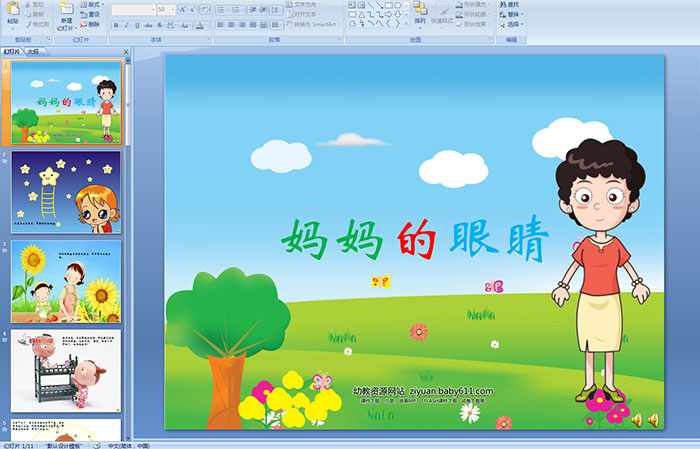Center align the text
The height and width of the screenshot is (449, 700).
pyautogui.click(x=231, y=25)
